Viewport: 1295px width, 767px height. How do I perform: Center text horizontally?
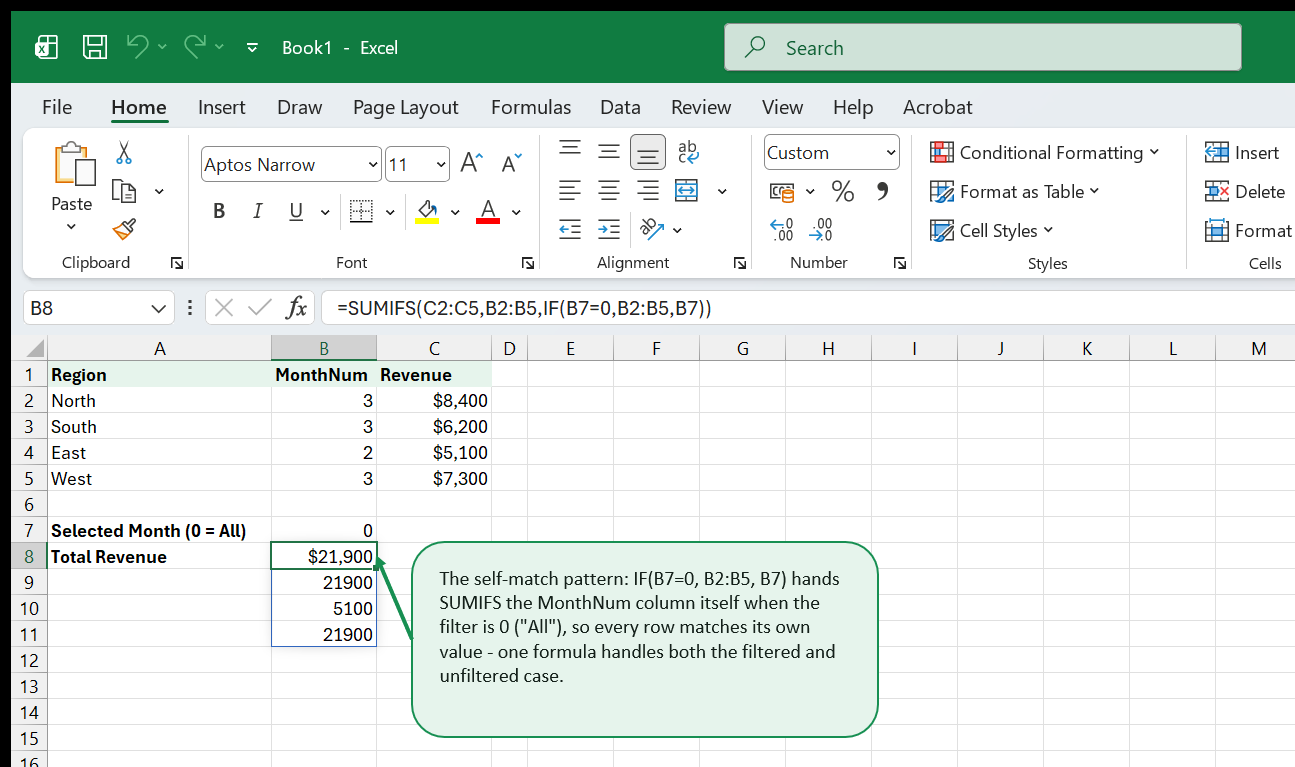pos(609,190)
